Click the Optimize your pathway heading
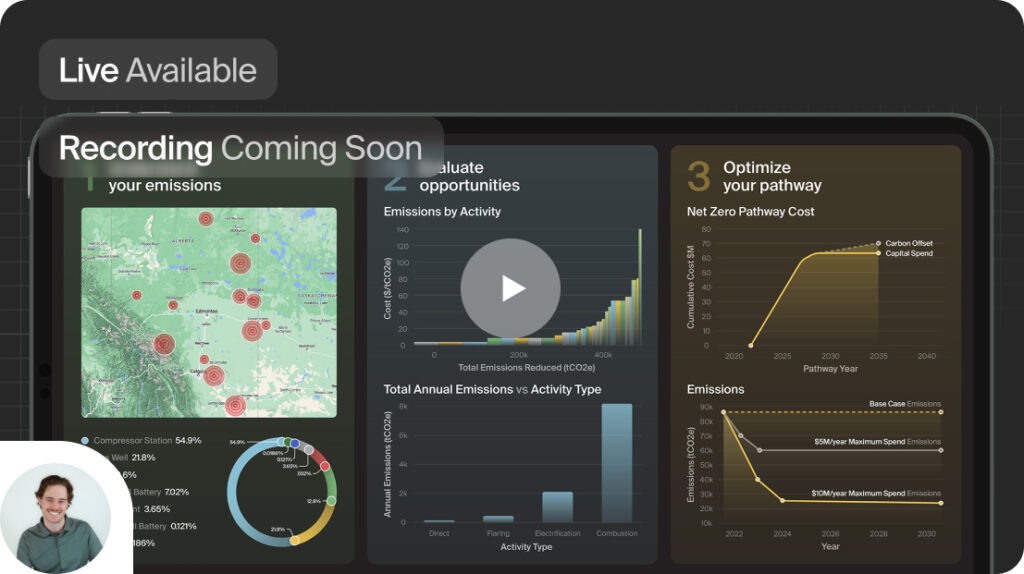Image resolution: width=1024 pixels, height=574 pixels. (771, 176)
